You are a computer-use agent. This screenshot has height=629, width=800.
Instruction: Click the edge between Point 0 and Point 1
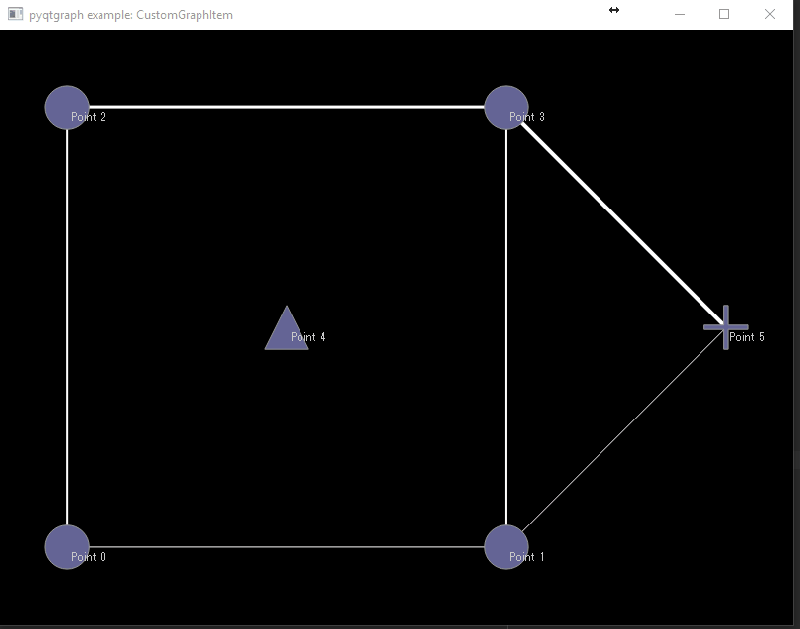coord(290,546)
